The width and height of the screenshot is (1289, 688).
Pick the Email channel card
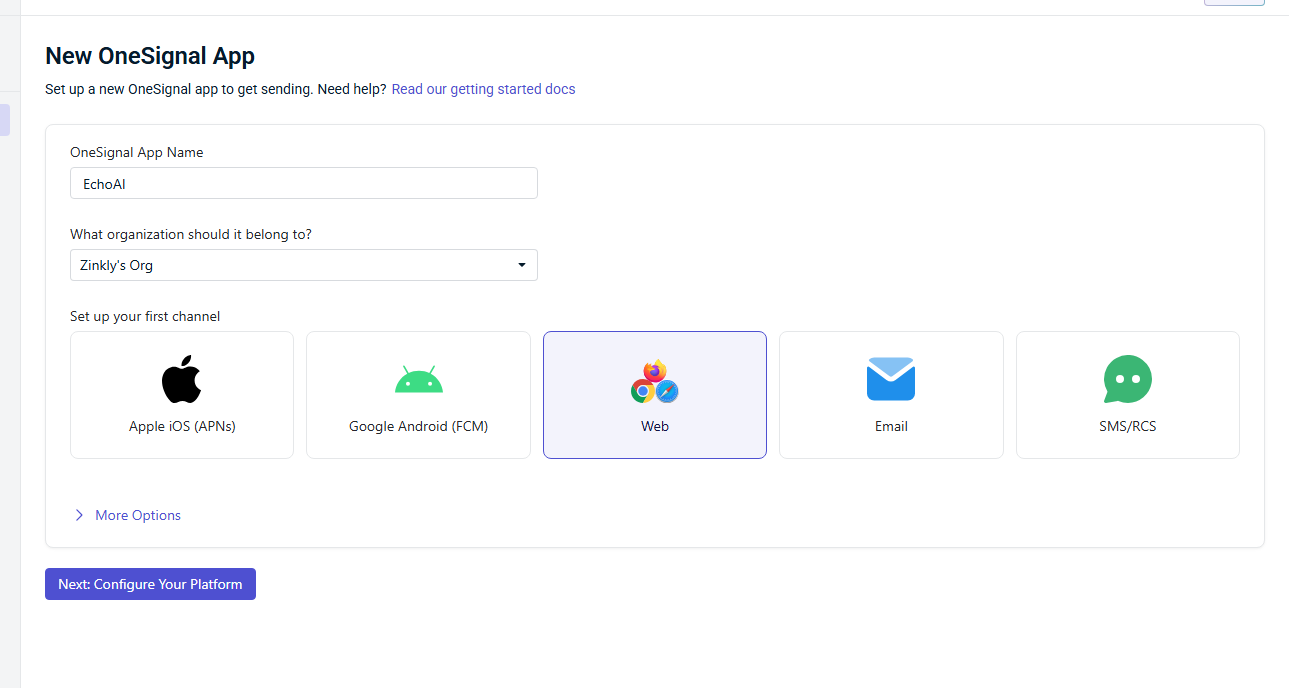click(891, 395)
